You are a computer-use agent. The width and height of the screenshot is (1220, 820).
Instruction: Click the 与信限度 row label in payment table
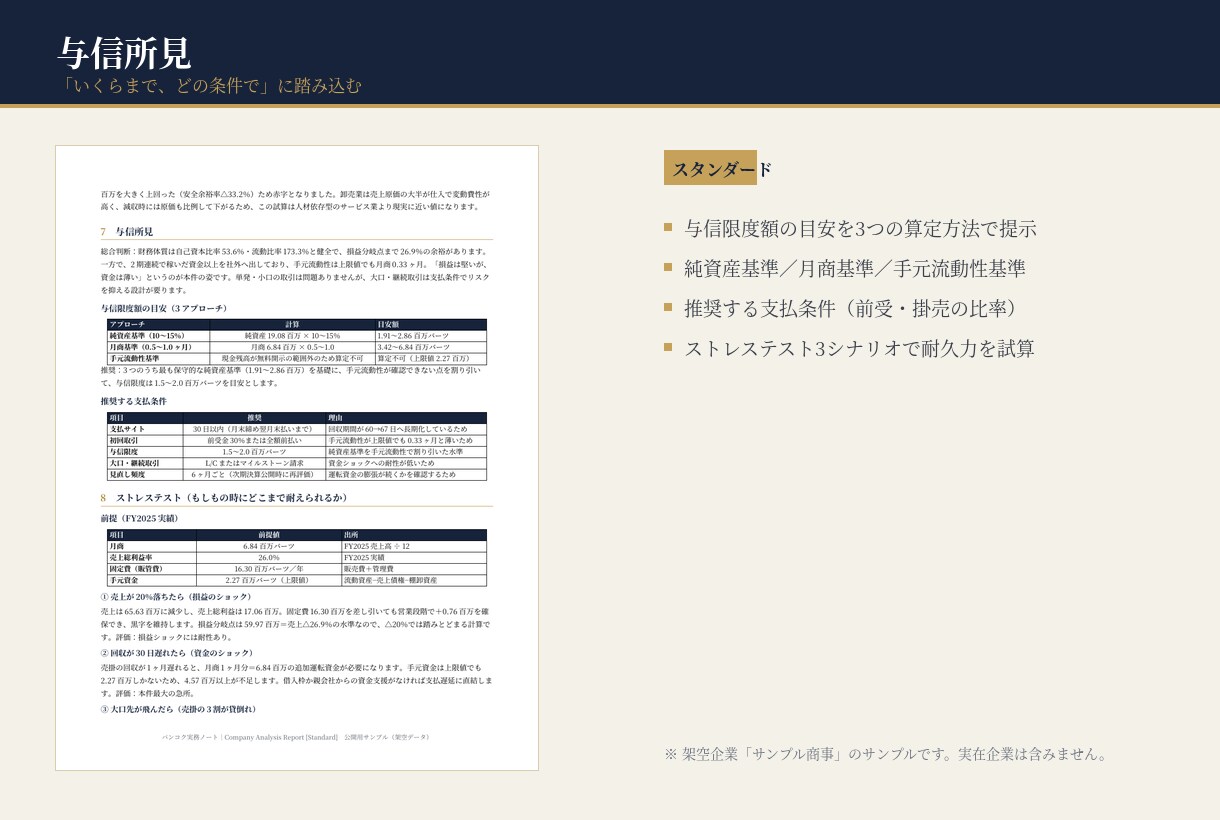145,452
